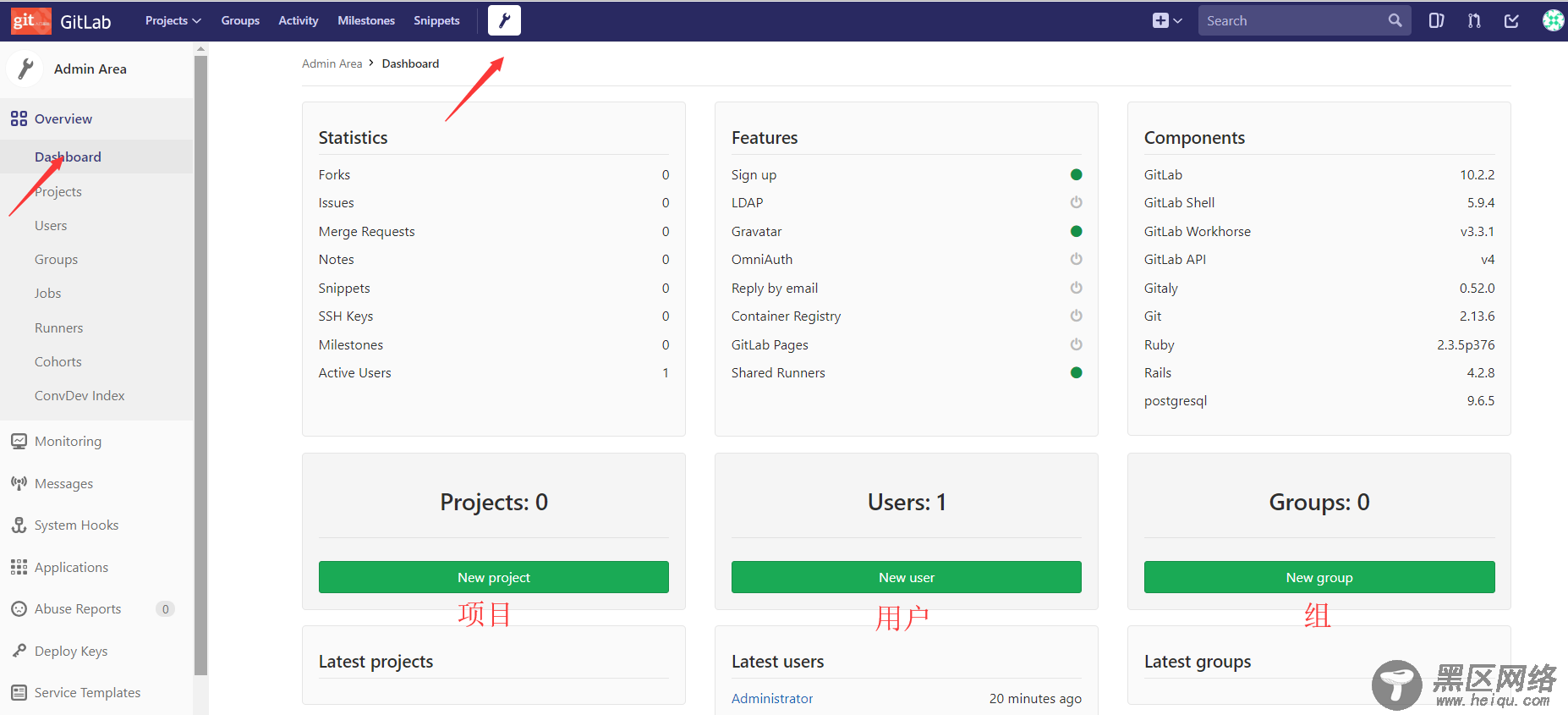Click the GitLab logo in the header
This screenshot has height=715, width=1568.
click(61, 21)
